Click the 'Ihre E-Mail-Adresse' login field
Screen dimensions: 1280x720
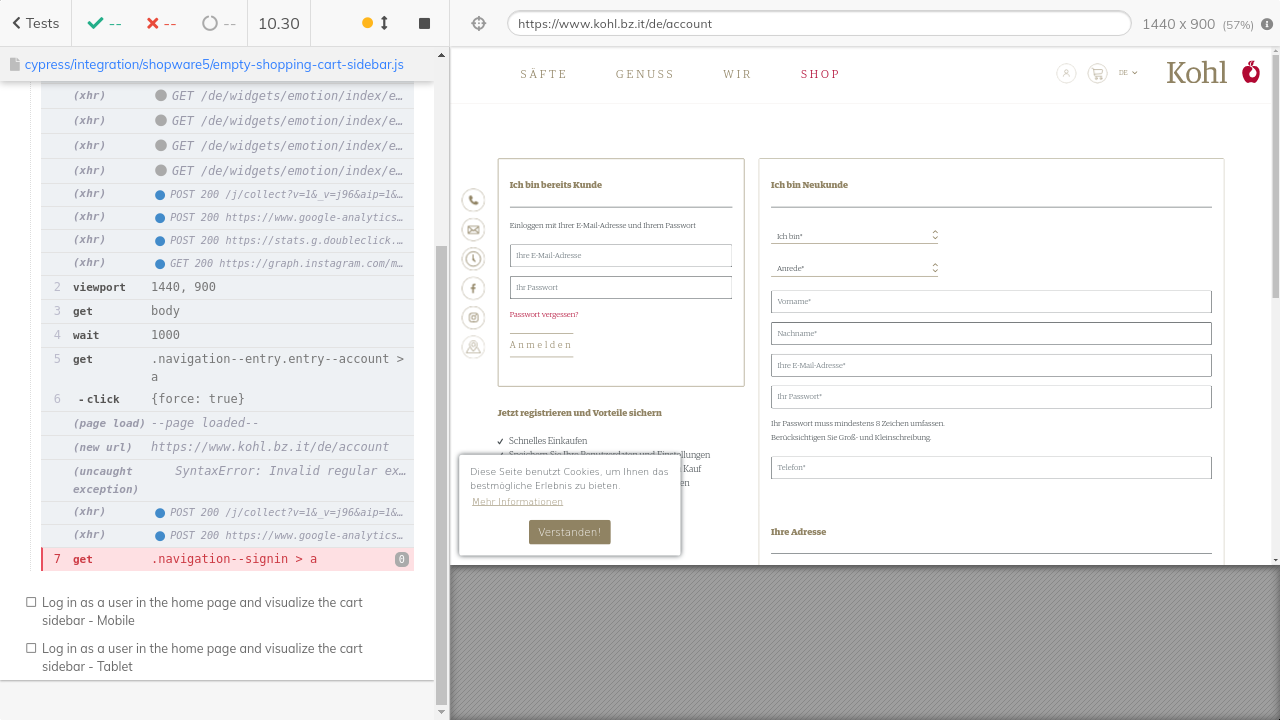click(620, 256)
